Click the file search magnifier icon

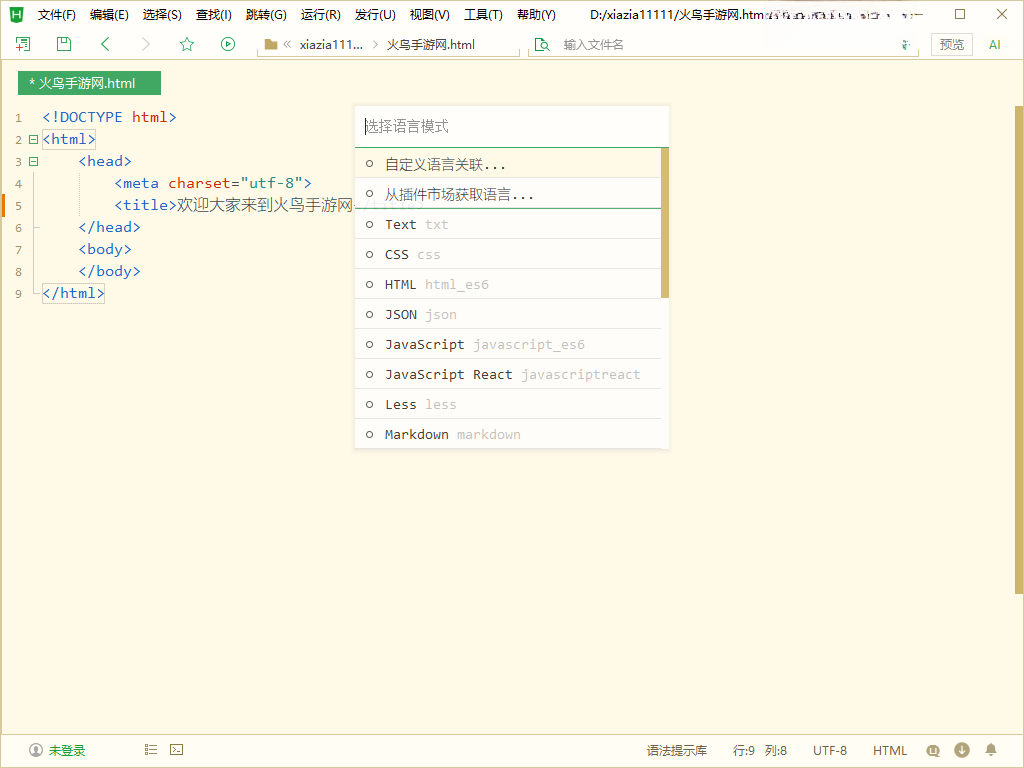pyautogui.click(x=542, y=44)
